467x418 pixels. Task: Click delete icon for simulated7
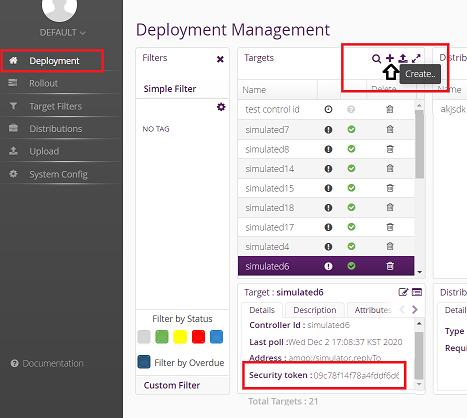click(390, 129)
